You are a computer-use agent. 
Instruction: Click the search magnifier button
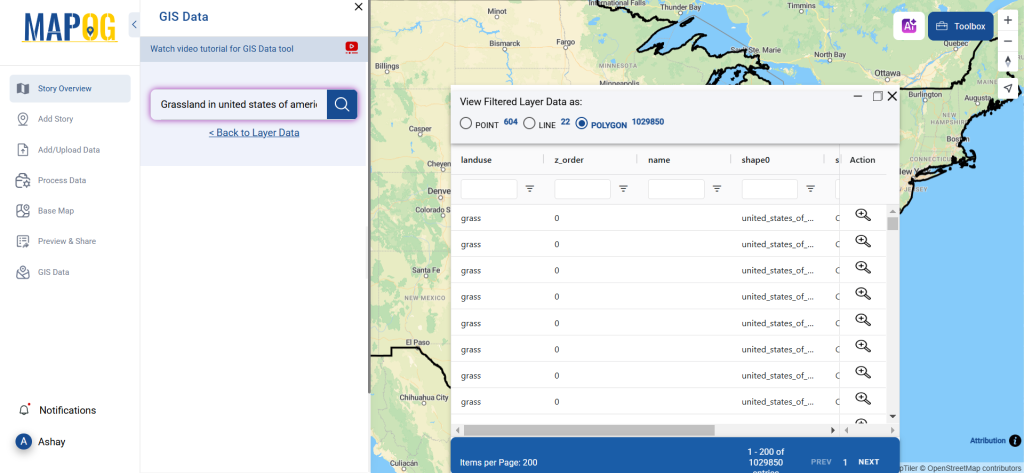tap(342, 104)
